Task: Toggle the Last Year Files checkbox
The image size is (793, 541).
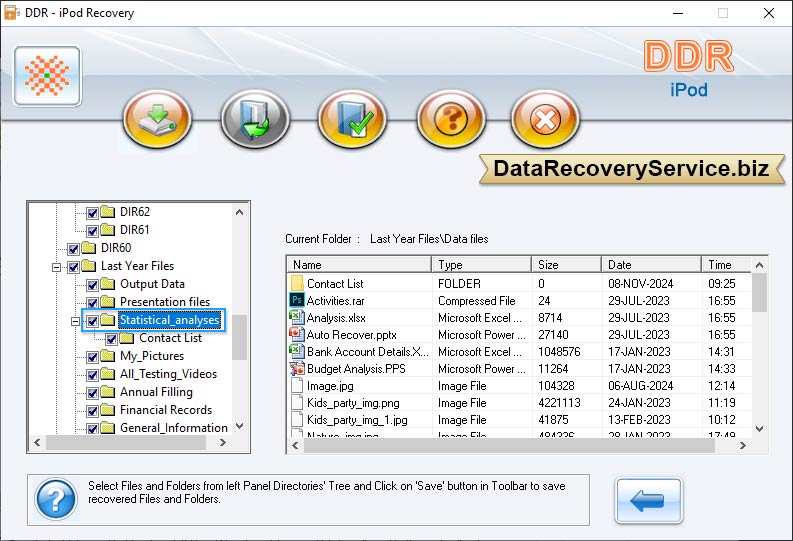Action: pos(73,267)
